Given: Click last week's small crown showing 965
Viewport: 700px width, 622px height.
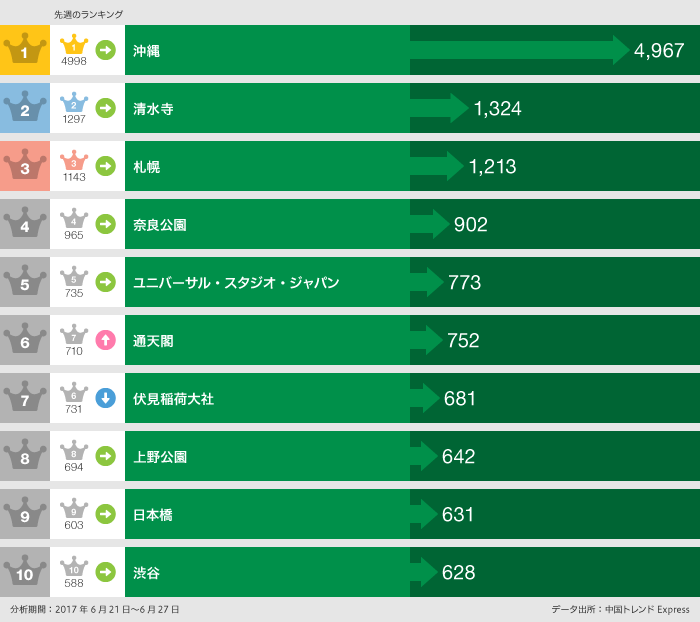Looking at the screenshot, I should pyautogui.click(x=74, y=219).
